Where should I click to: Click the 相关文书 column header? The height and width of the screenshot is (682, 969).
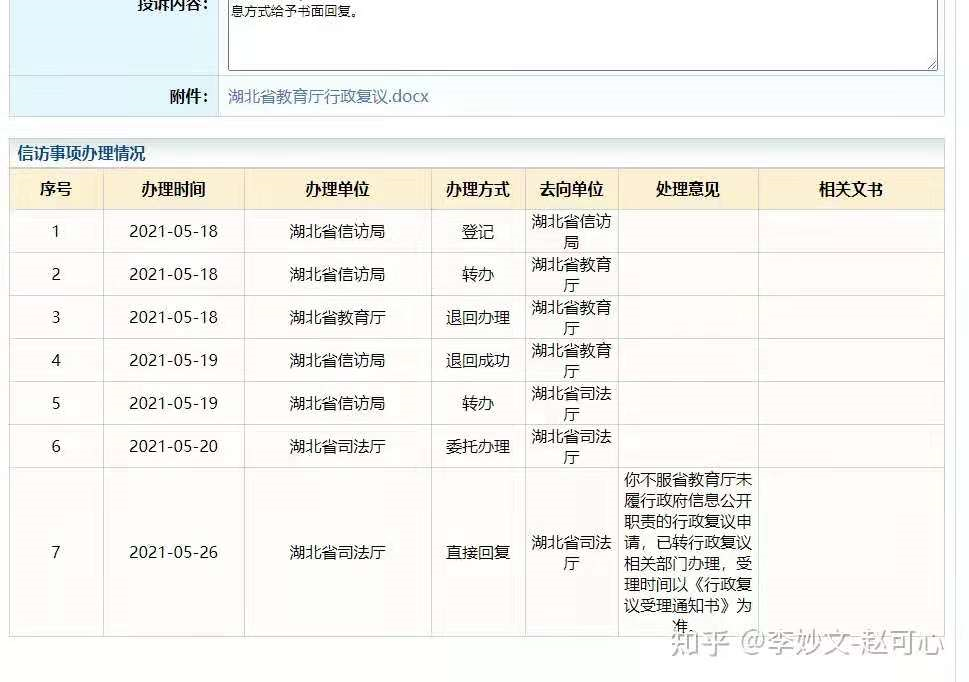point(851,189)
